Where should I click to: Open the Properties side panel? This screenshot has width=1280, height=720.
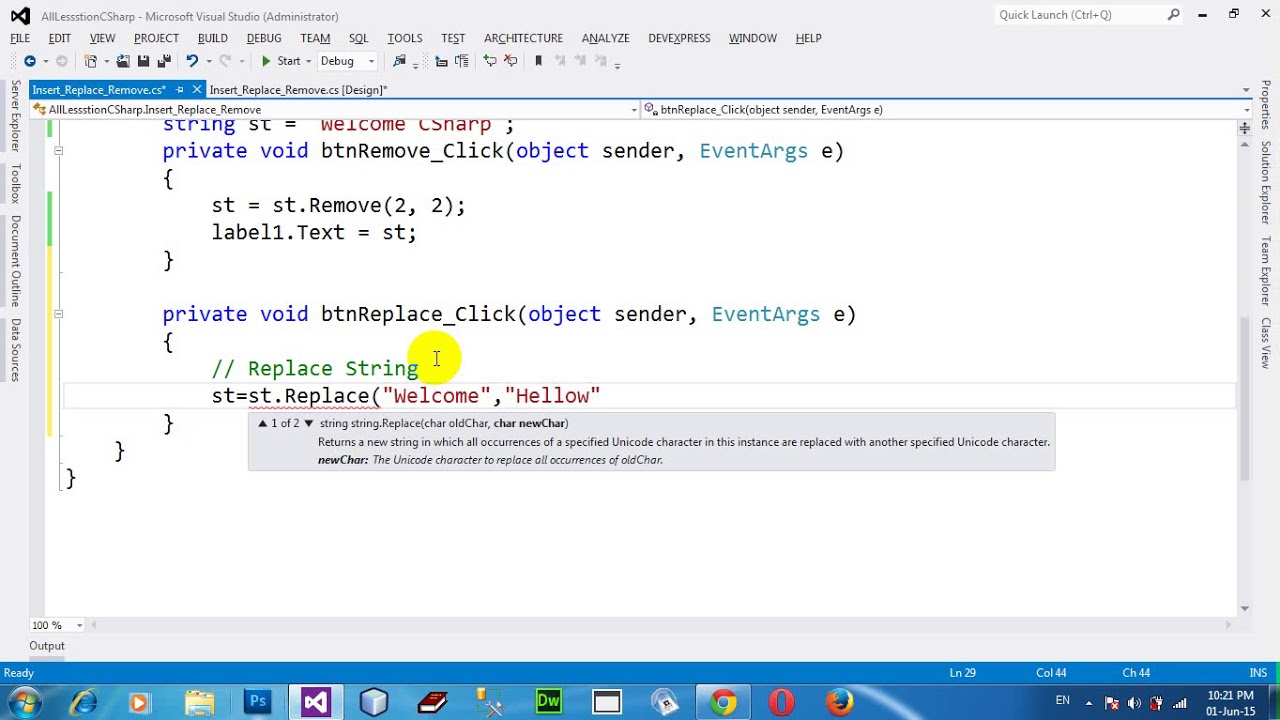(x=1265, y=105)
